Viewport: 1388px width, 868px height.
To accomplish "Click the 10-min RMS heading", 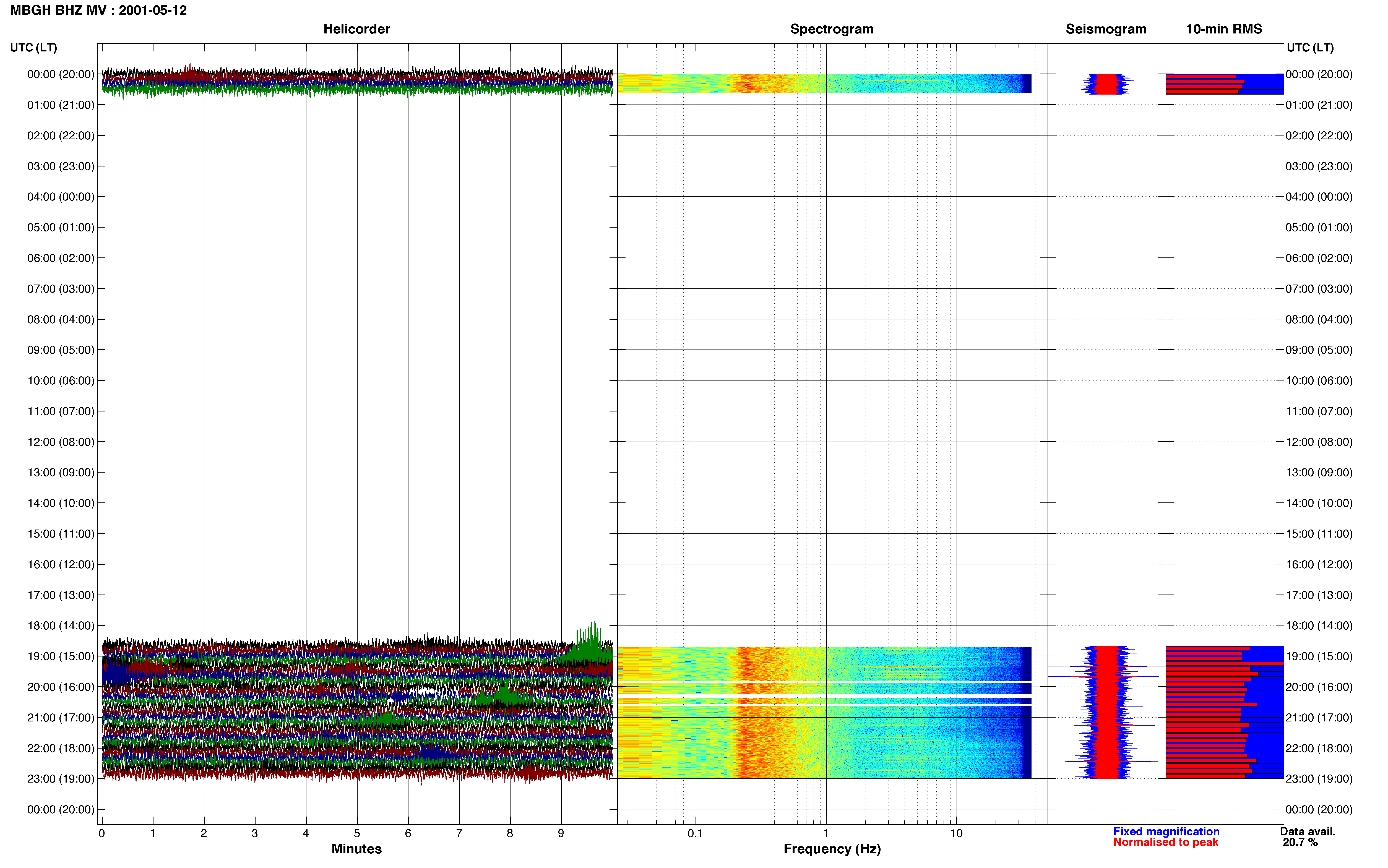I will pyautogui.click(x=1224, y=29).
